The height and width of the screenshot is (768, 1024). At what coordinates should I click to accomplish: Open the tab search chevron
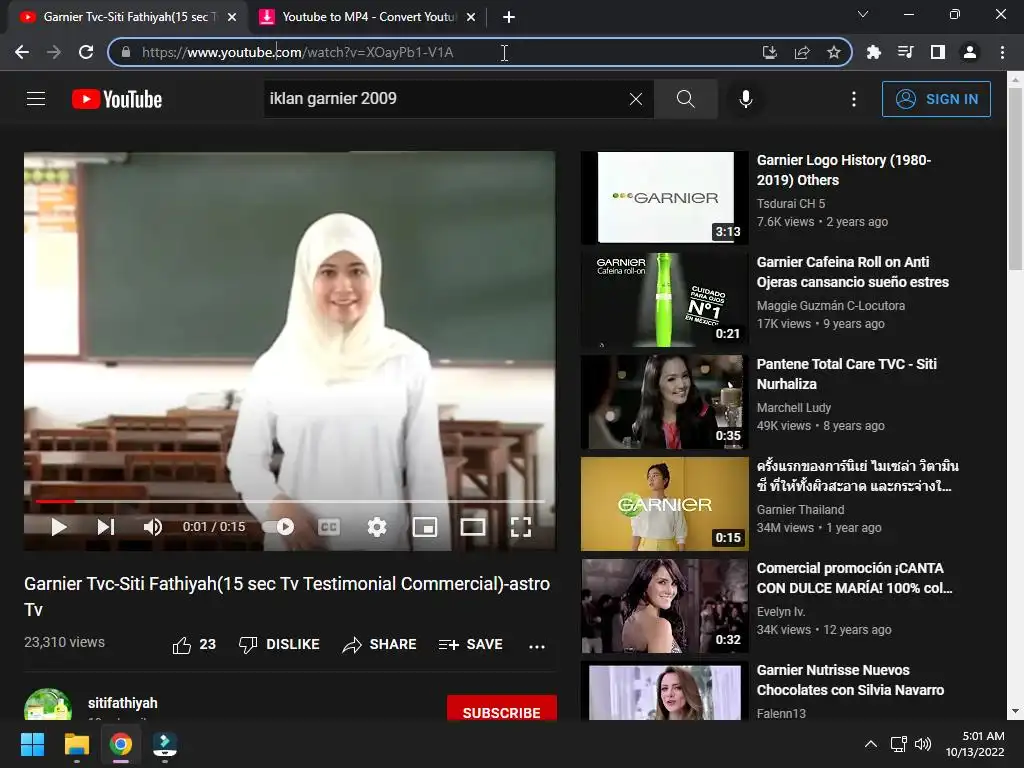click(863, 14)
